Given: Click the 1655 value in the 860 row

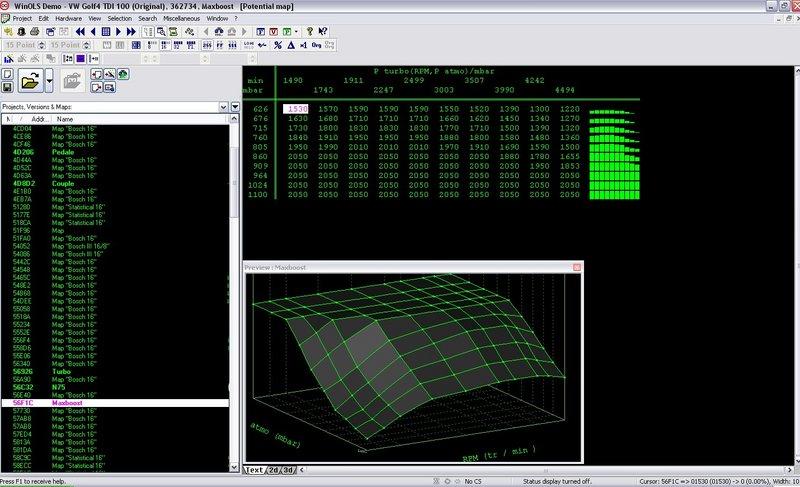Looking at the screenshot, I should pyautogui.click(x=569, y=157).
